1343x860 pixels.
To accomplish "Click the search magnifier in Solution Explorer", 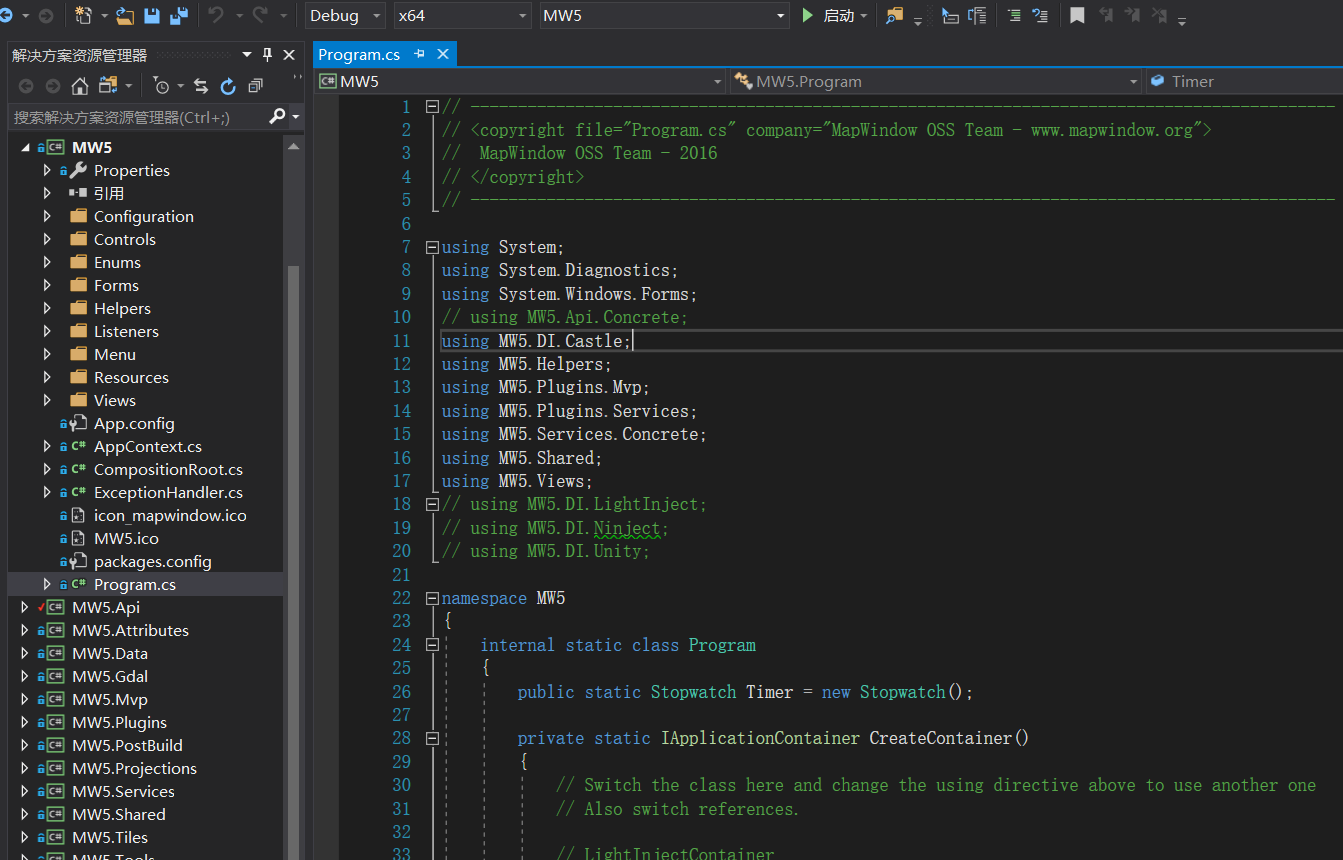I will click(x=278, y=117).
